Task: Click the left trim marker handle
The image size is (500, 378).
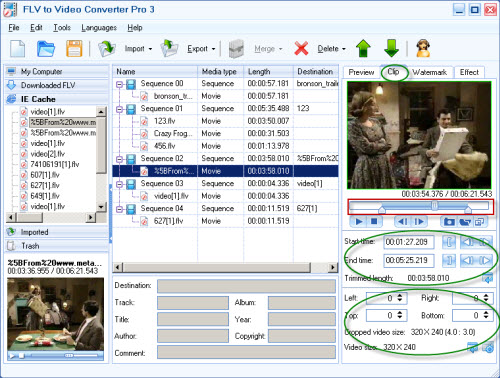Action: pos(382,209)
